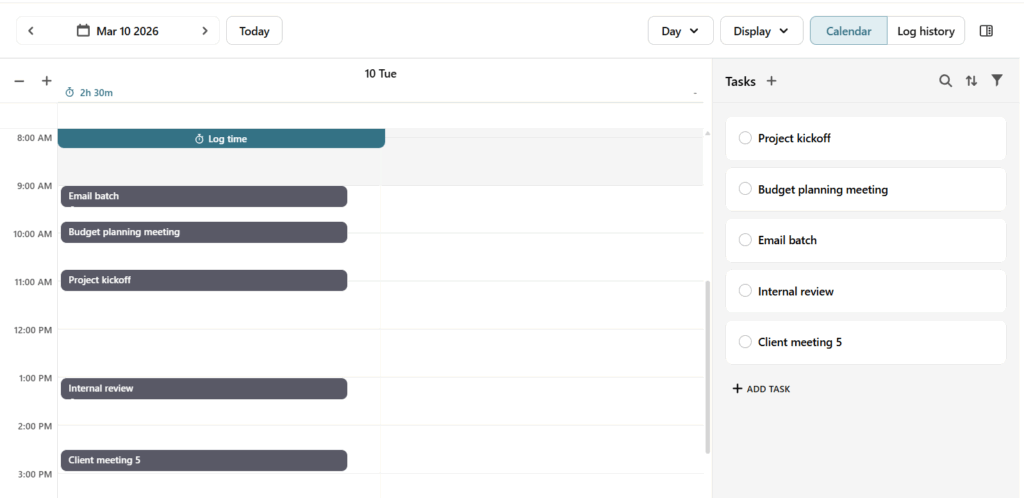
Task: Expand the Display options dropdown
Action: tap(761, 31)
